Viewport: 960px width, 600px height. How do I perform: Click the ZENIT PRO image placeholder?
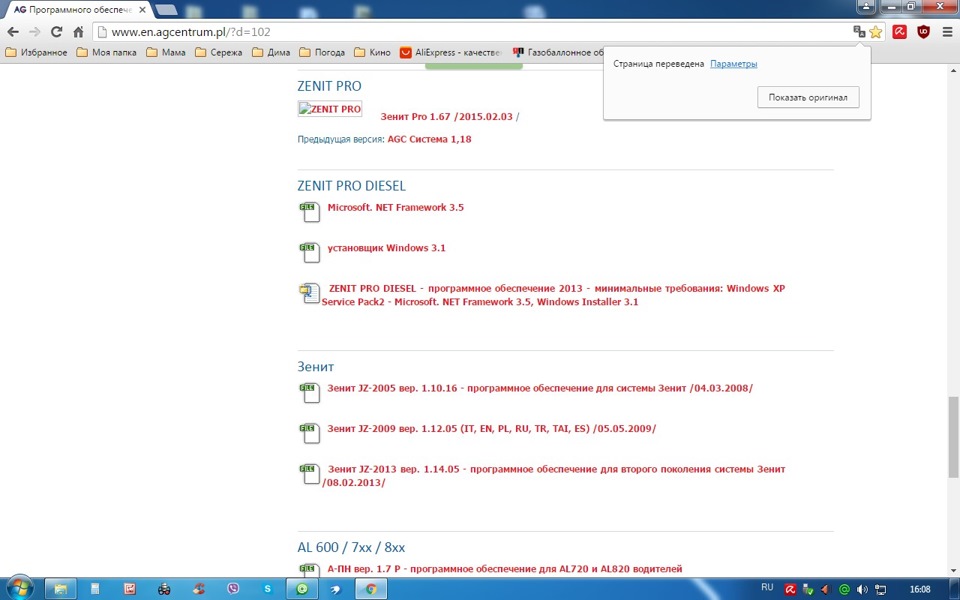click(x=330, y=109)
